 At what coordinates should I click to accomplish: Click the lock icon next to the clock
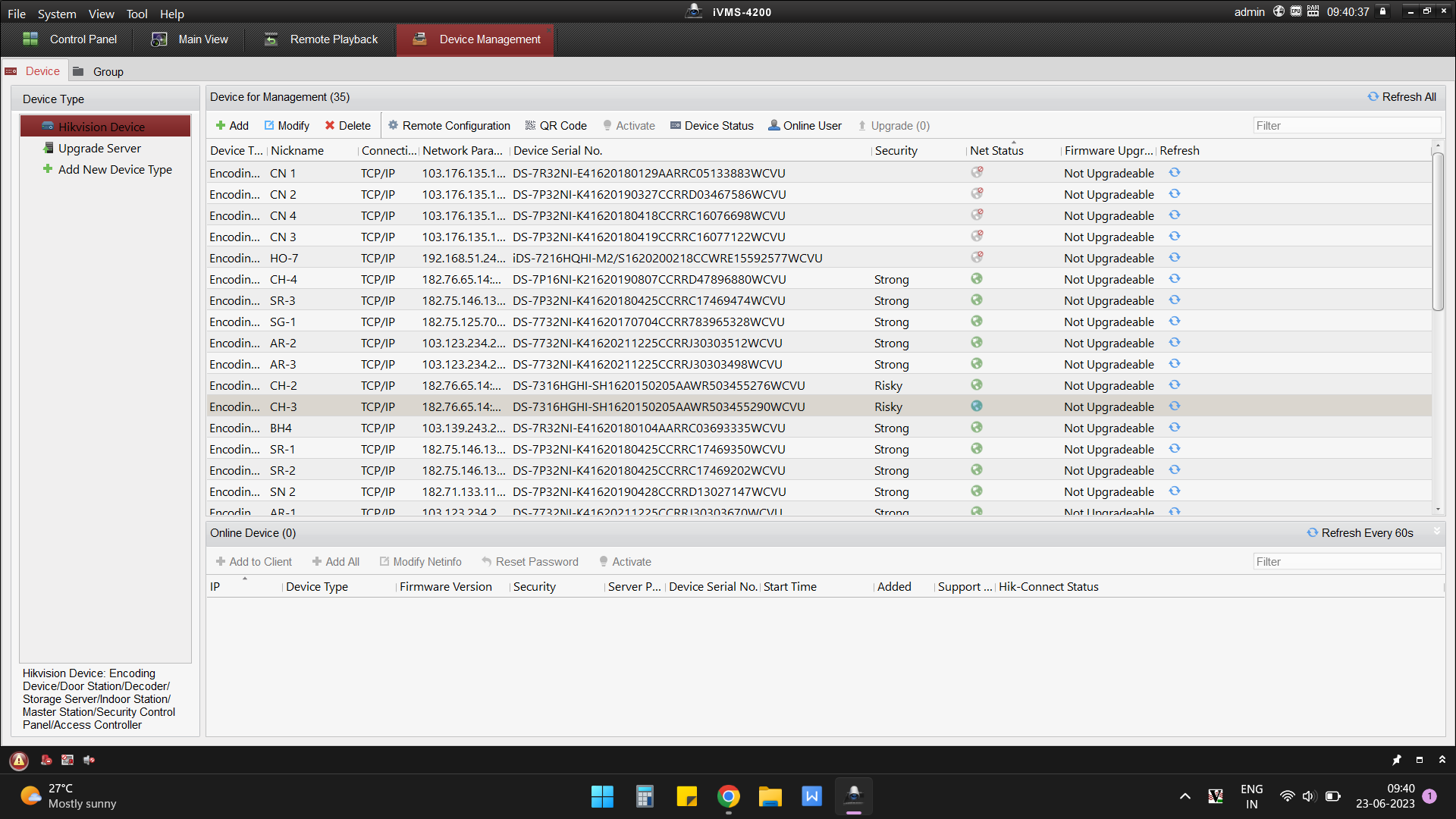coord(1382,11)
